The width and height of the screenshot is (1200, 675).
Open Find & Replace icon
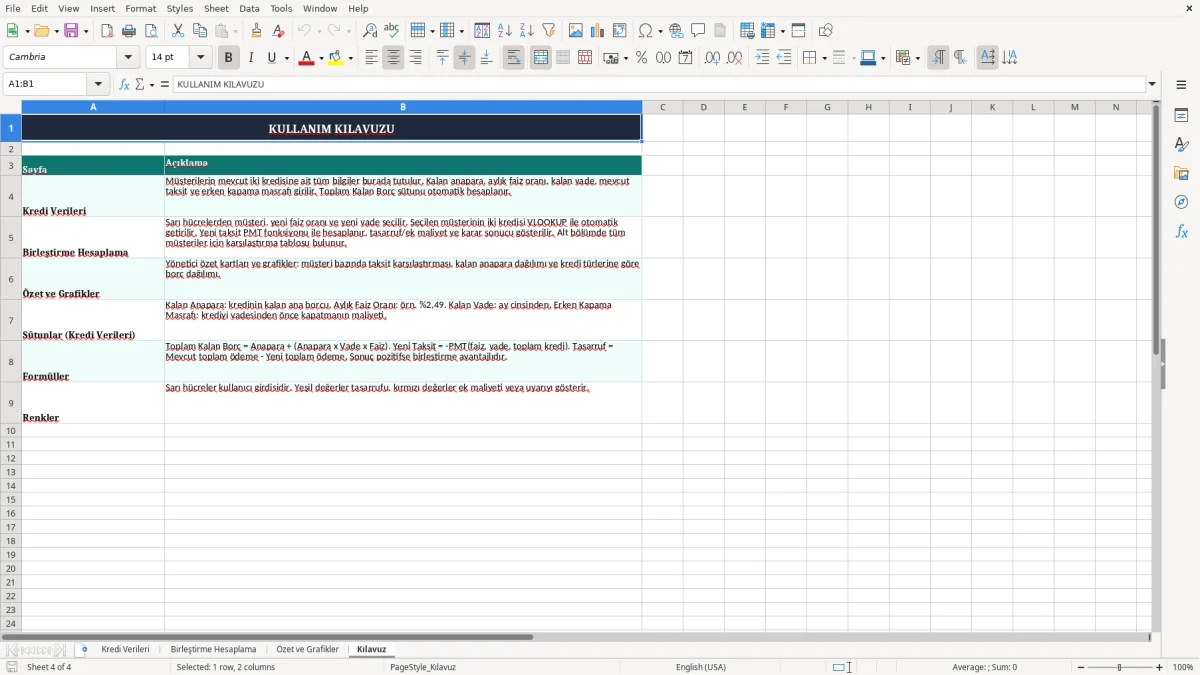[x=370, y=31]
